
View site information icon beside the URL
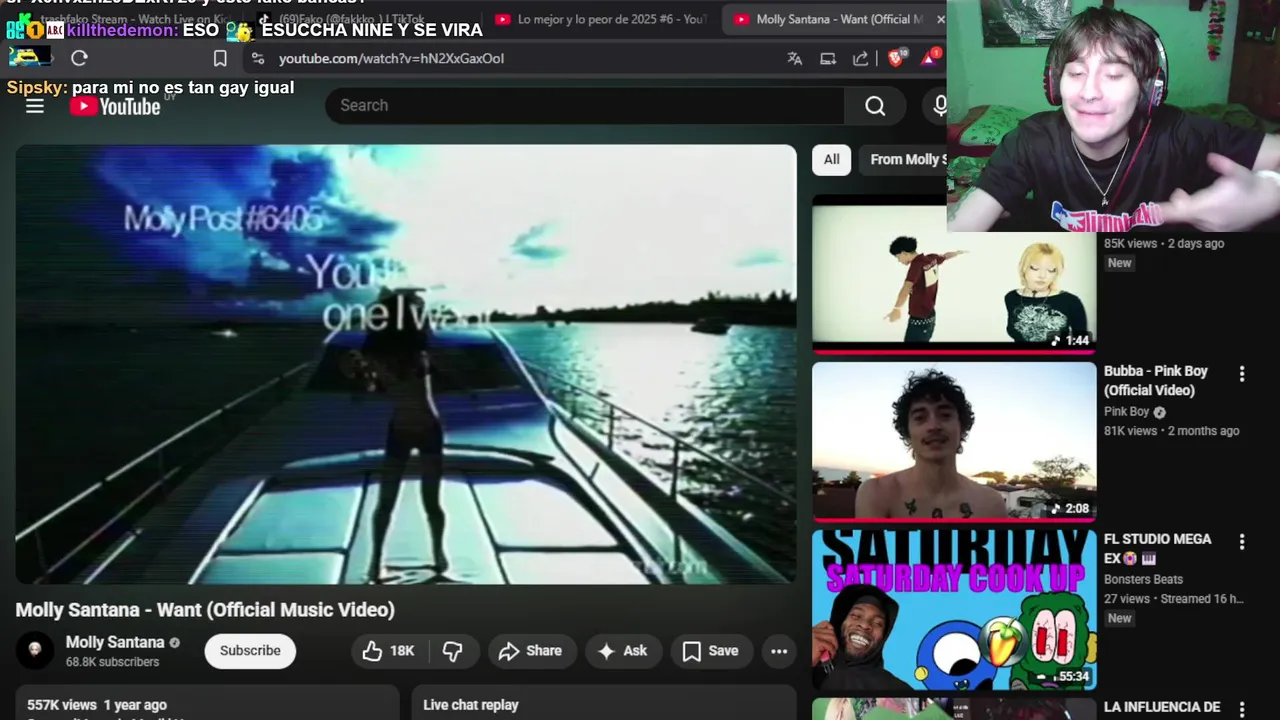coord(258,58)
